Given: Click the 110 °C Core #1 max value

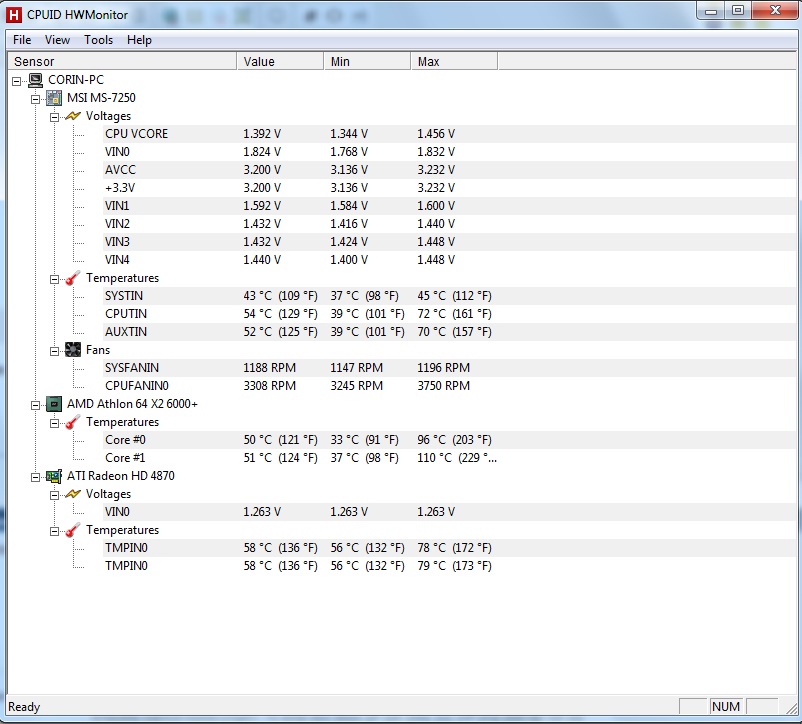Looking at the screenshot, I should [x=457, y=458].
